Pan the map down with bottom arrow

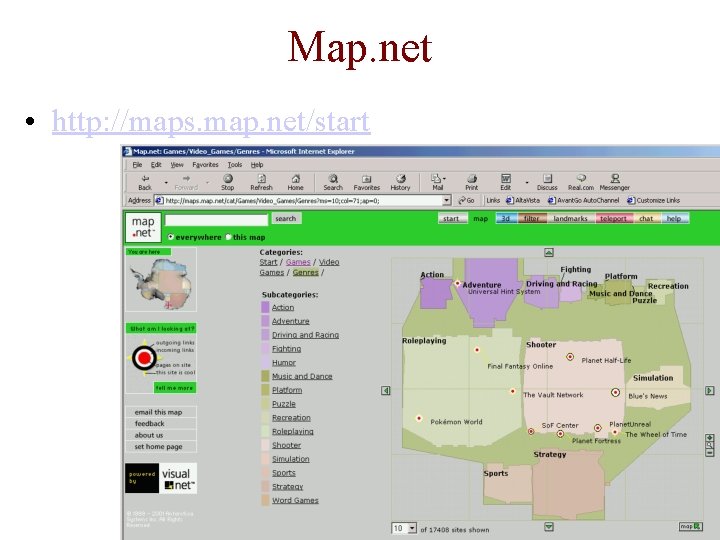click(x=549, y=526)
